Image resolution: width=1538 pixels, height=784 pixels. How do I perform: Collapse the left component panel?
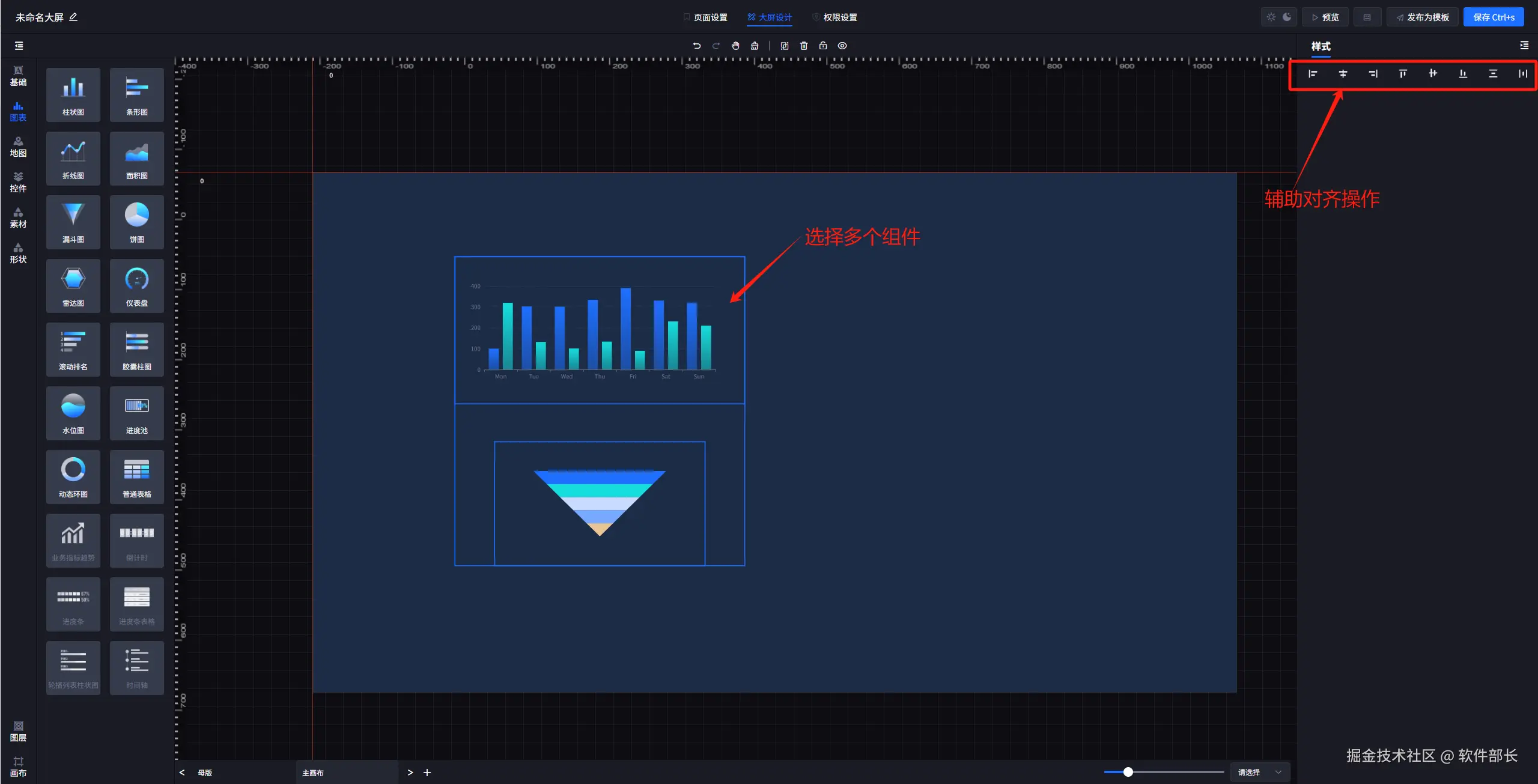(x=19, y=46)
